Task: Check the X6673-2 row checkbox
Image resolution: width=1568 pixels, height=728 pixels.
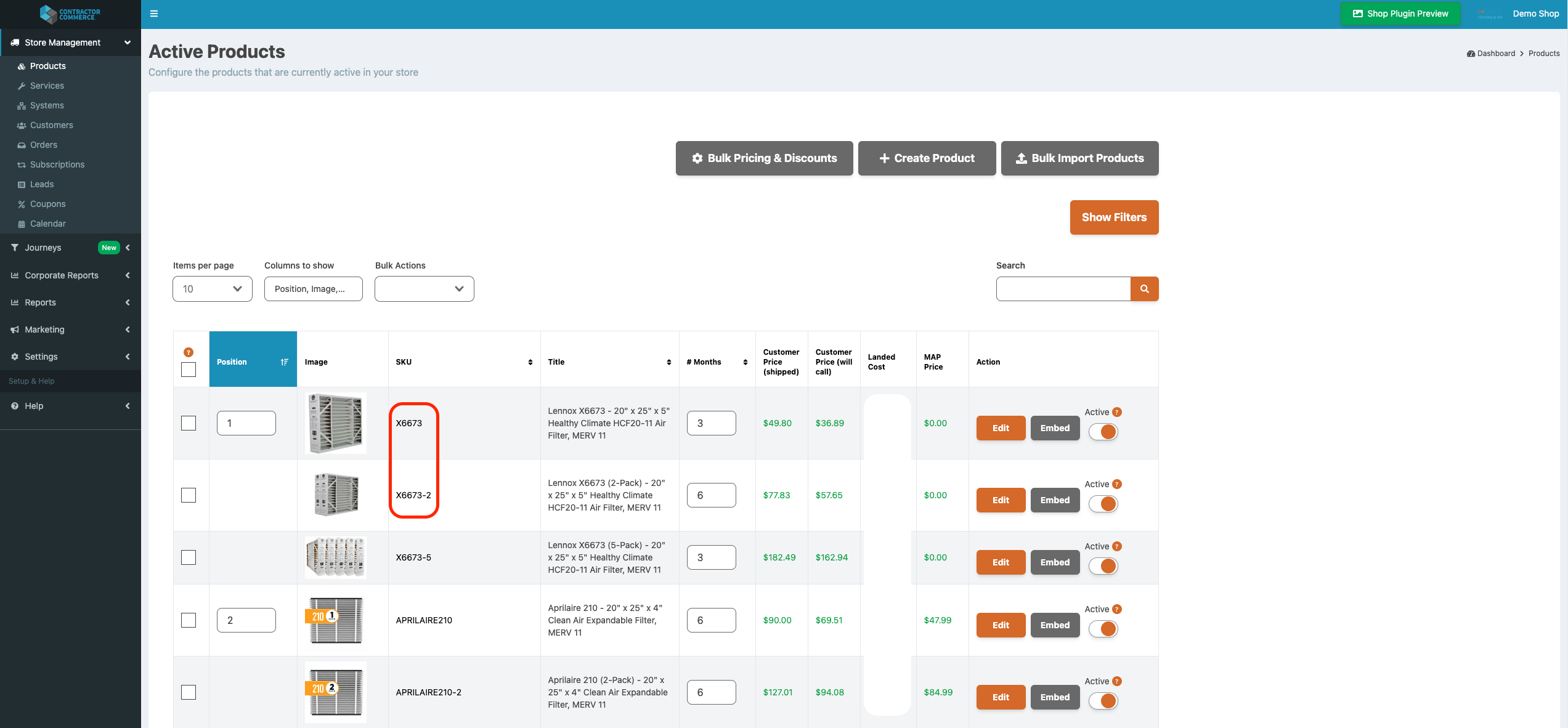Action: coord(189,495)
